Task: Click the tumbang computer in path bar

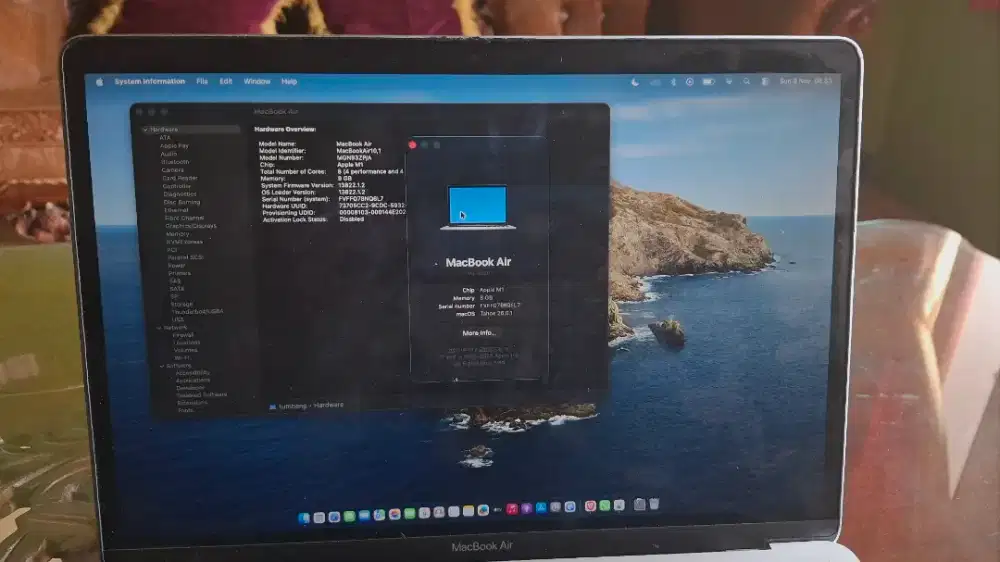Action: (x=288, y=406)
